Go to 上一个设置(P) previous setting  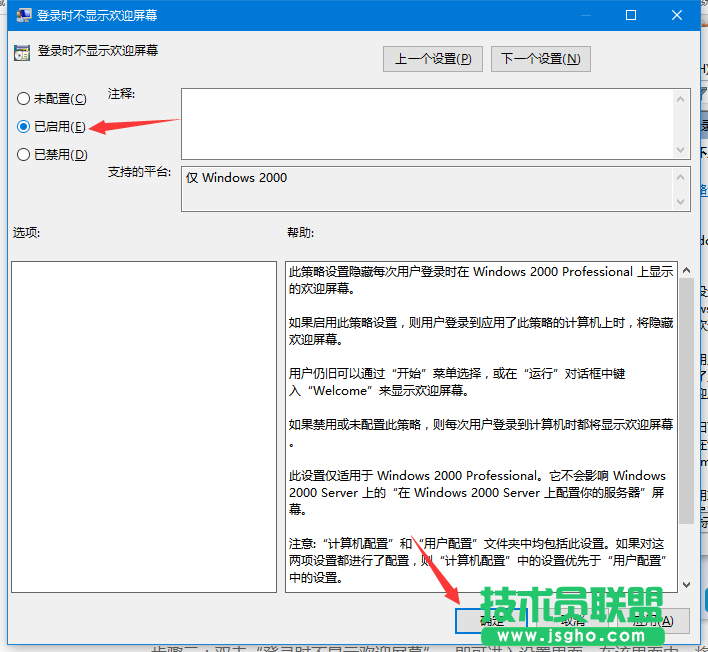coord(433,59)
